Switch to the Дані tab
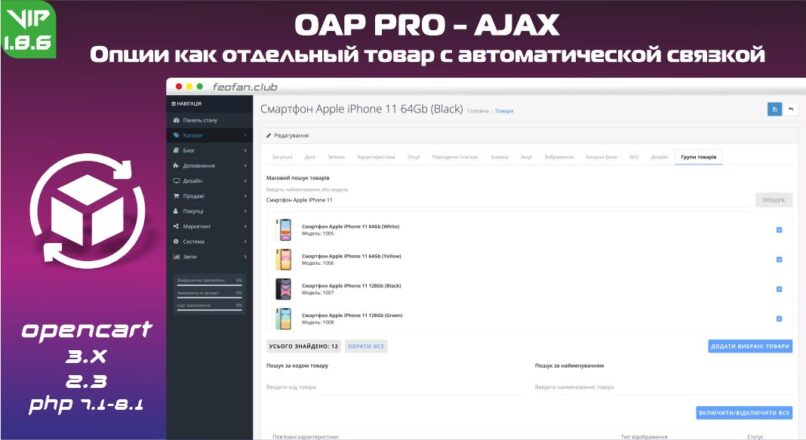This screenshot has height=440, width=806. (310, 157)
